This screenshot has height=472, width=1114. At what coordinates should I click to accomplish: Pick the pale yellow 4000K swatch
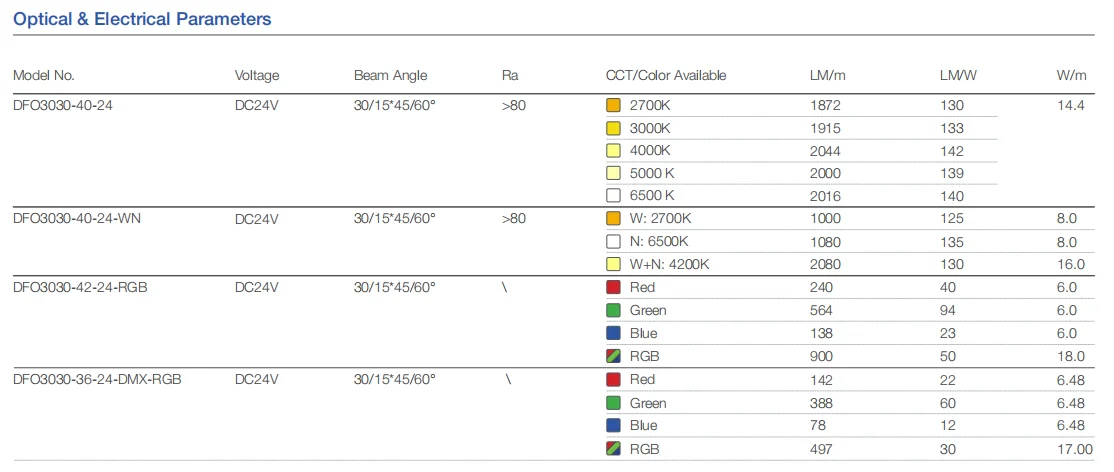coord(614,151)
